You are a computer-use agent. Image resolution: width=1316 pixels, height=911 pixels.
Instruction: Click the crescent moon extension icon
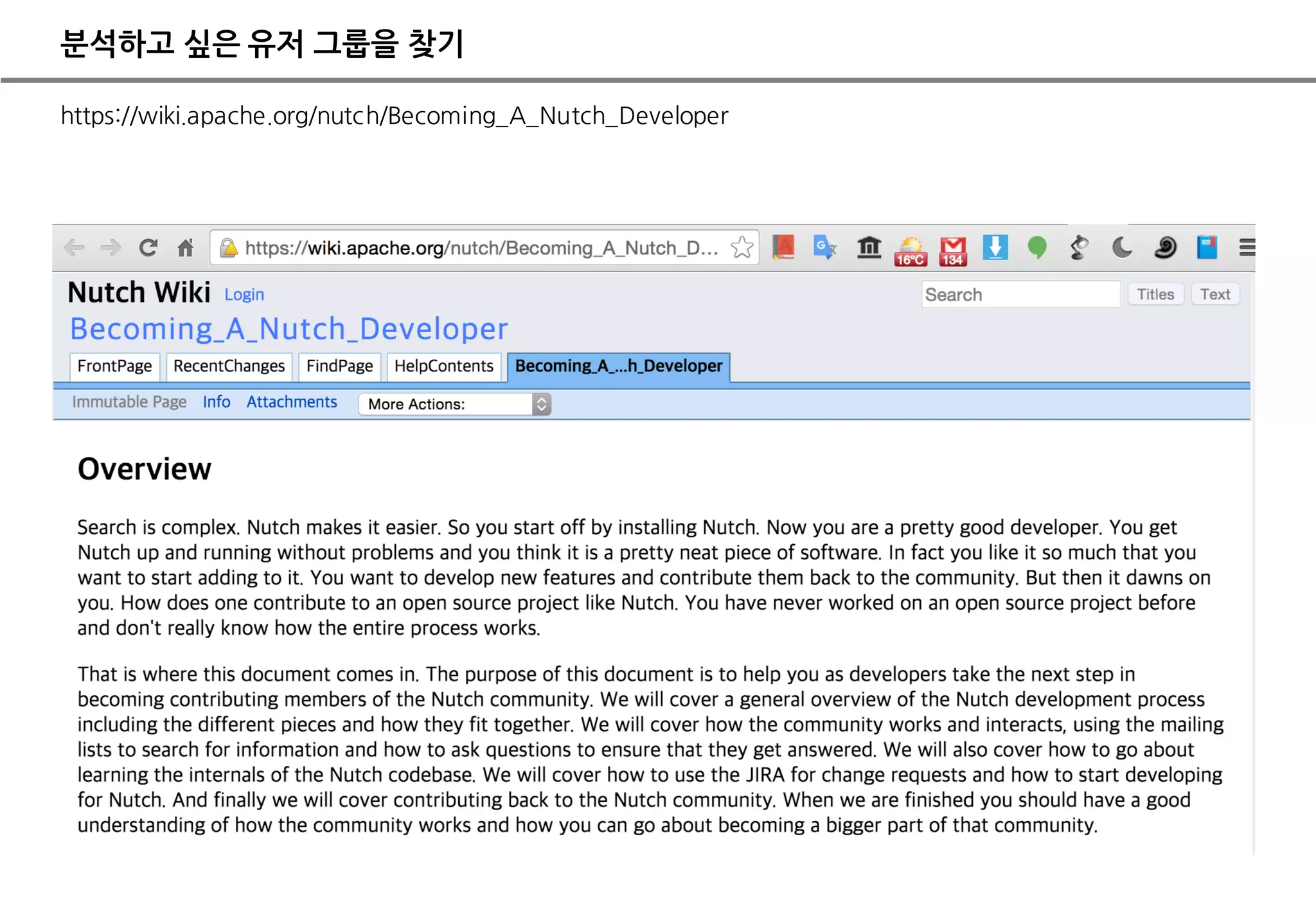coord(1122,247)
